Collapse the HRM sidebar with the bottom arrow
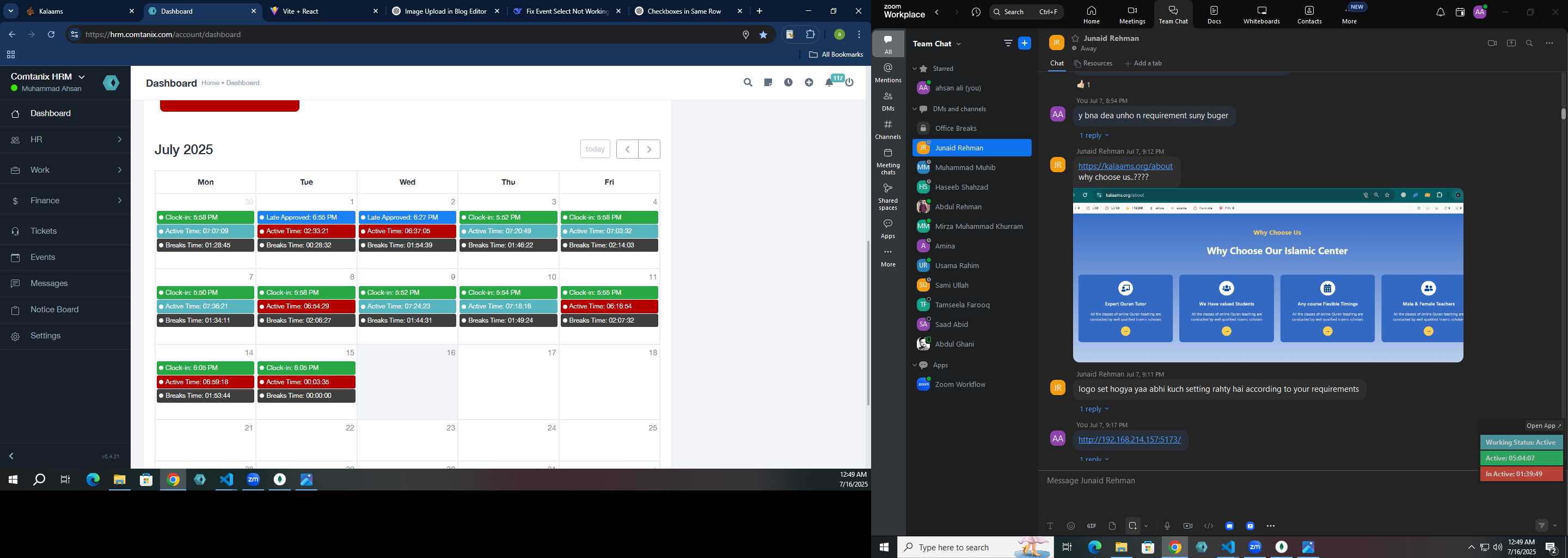This screenshot has height=558, width=1568. coord(11,456)
